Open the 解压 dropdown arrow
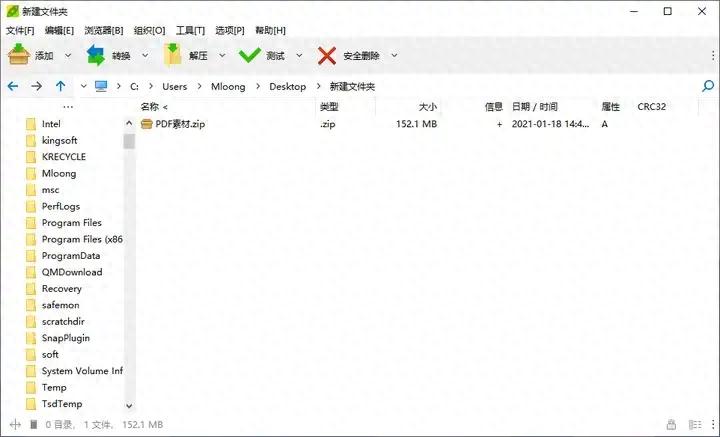The width and height of the screenshot is (720, 437). [x=222, y=56]
